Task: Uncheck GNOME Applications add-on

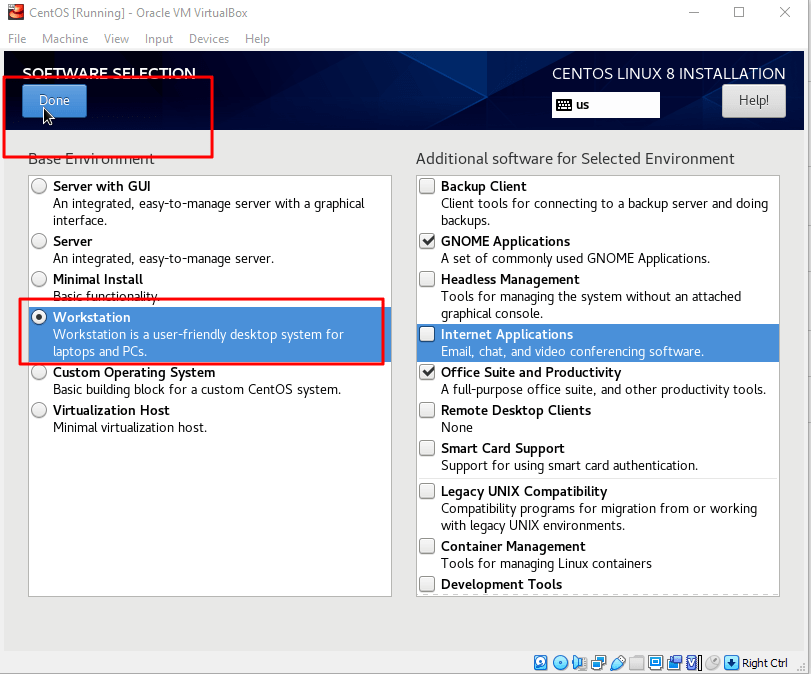Action: pos(427,241)
